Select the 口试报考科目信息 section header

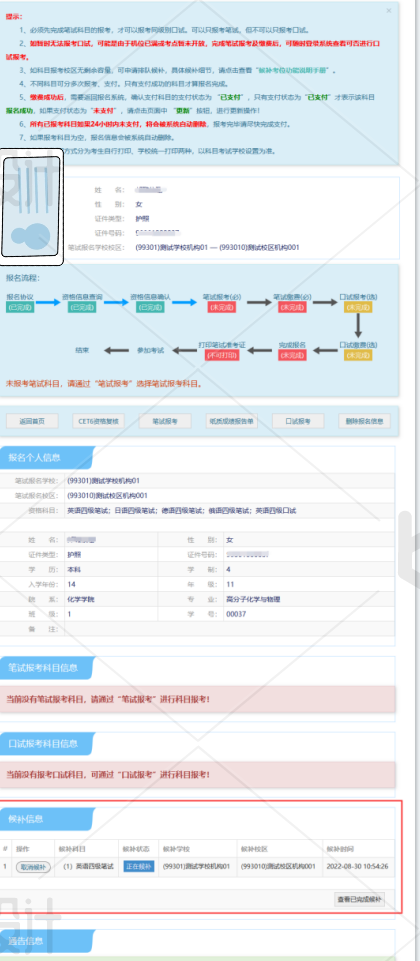[48, 743]
